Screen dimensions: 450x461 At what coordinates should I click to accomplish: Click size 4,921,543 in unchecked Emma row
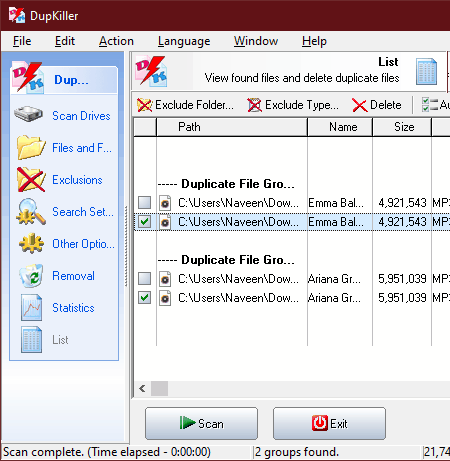(402, 203)
